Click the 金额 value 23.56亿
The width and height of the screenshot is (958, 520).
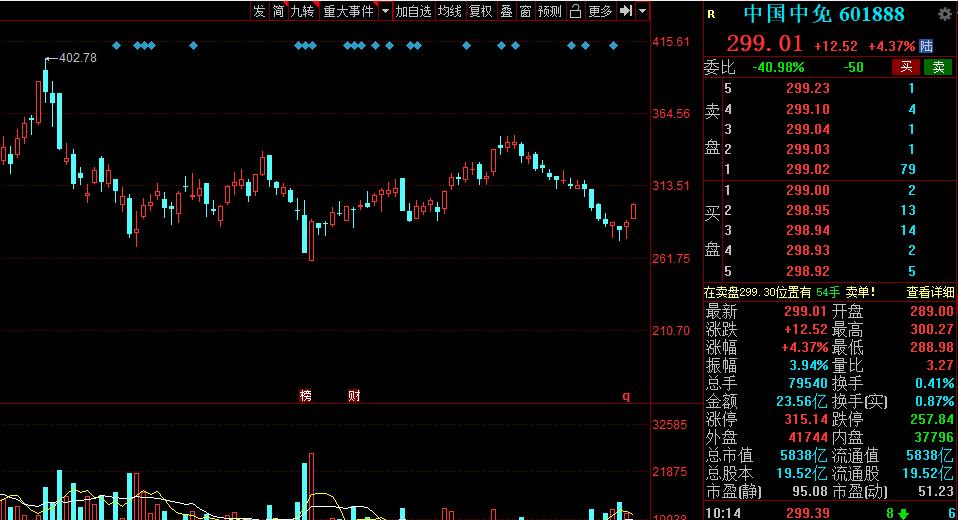pos(801,401)
